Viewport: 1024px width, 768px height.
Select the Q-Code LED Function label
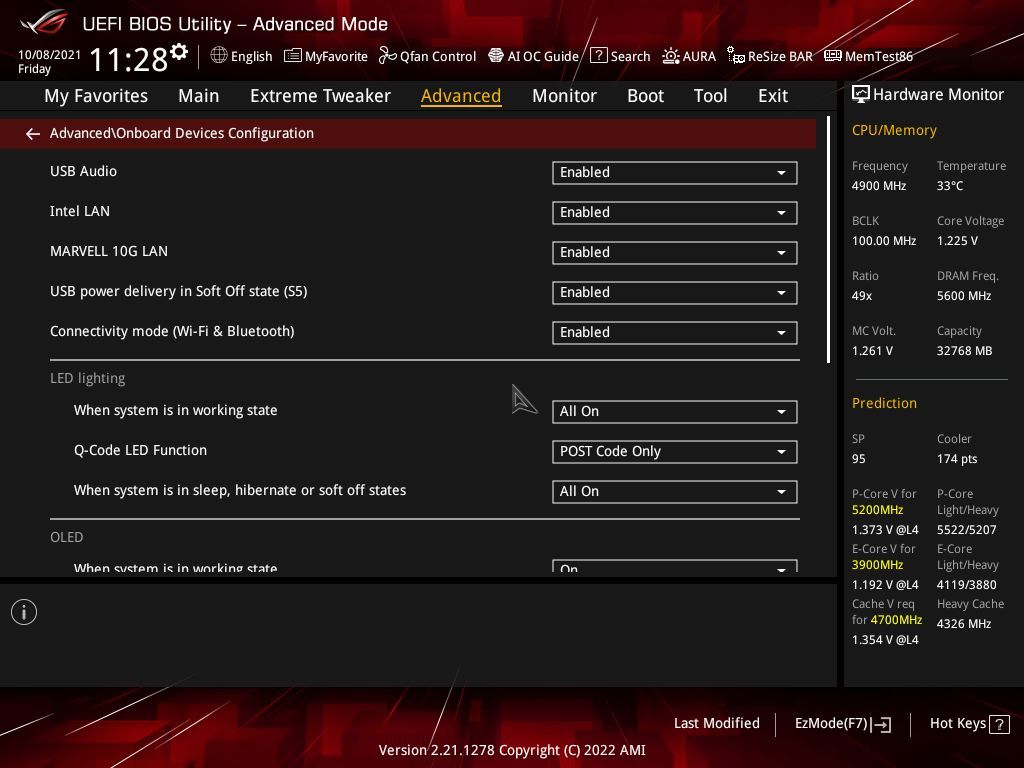tap(140, 450)
